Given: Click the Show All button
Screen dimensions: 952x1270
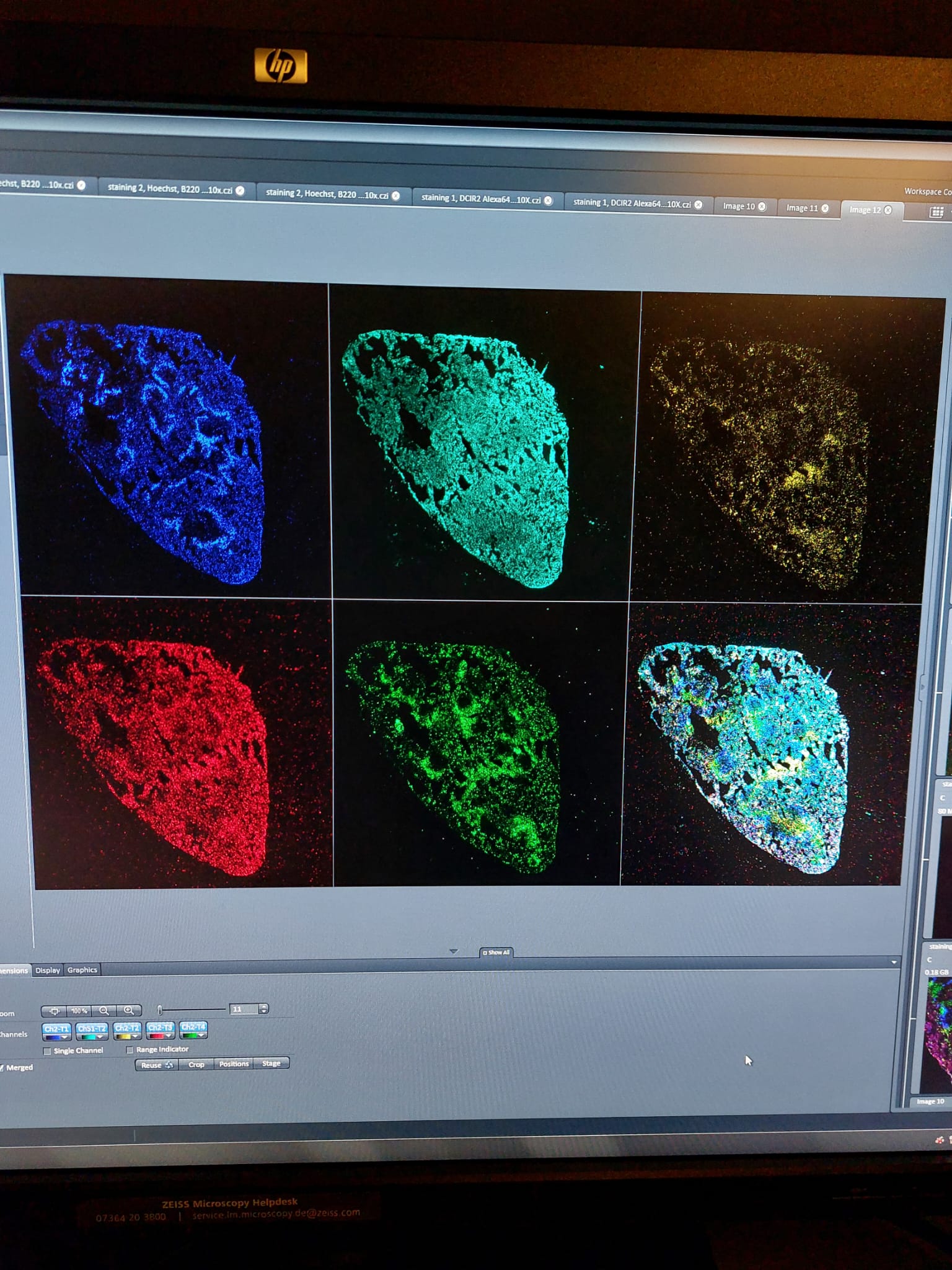Looking at the screenshot, I should click(496, 952).
